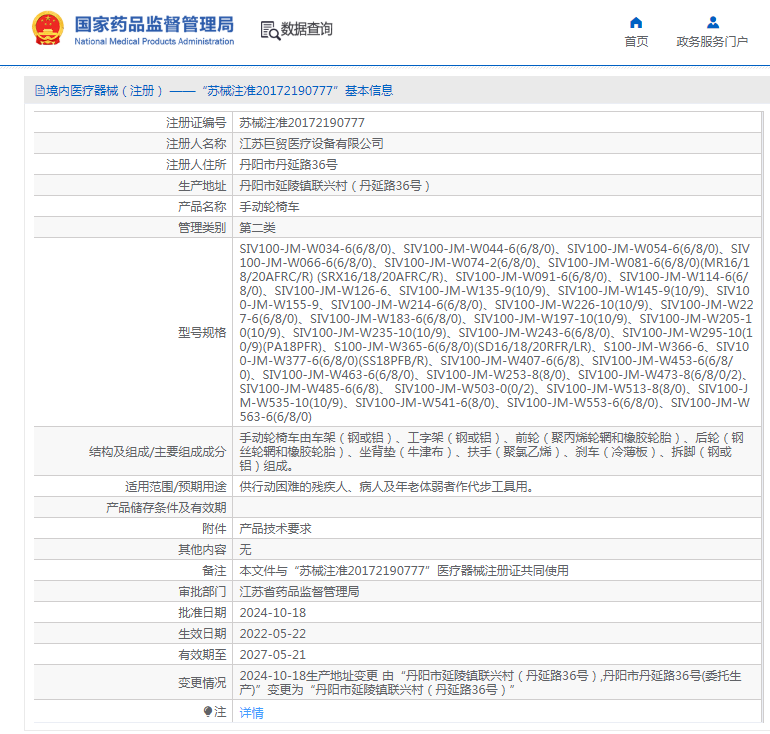This screenshot has width=770, height=734.
Task: Click the 产品储存条件及有效期 label
Action: click(x=166, y=508)
